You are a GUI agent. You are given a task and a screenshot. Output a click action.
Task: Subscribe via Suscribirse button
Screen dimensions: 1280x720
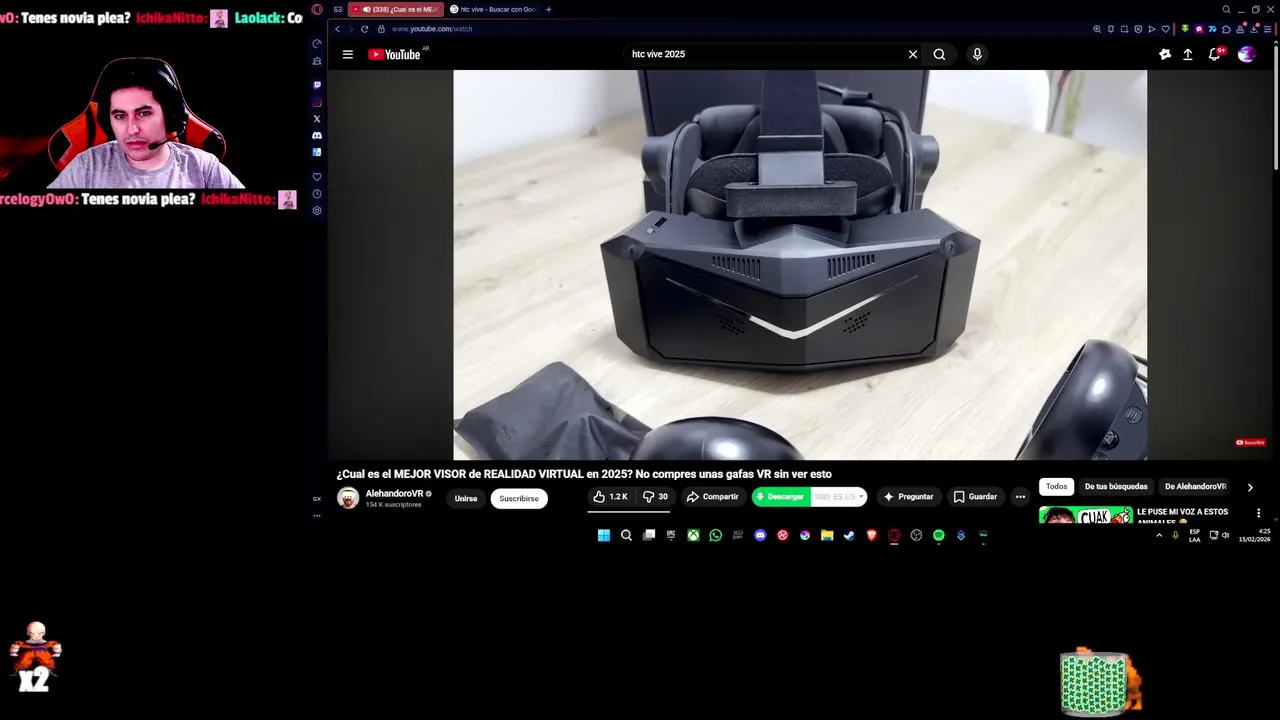pos(519,498)
